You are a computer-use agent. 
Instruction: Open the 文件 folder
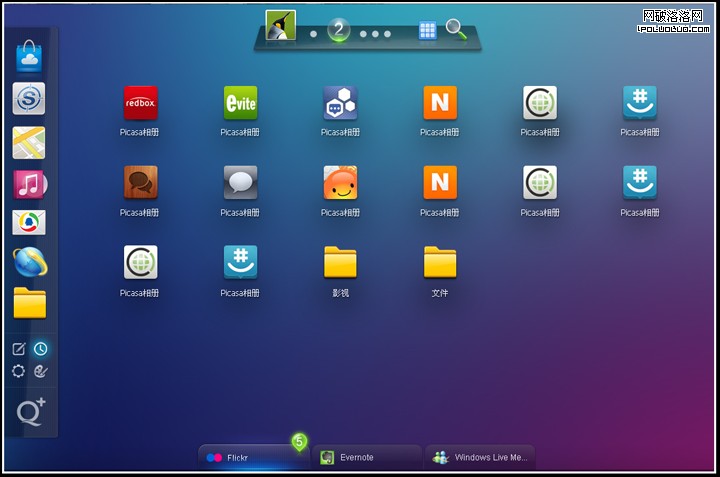point(440,263)
